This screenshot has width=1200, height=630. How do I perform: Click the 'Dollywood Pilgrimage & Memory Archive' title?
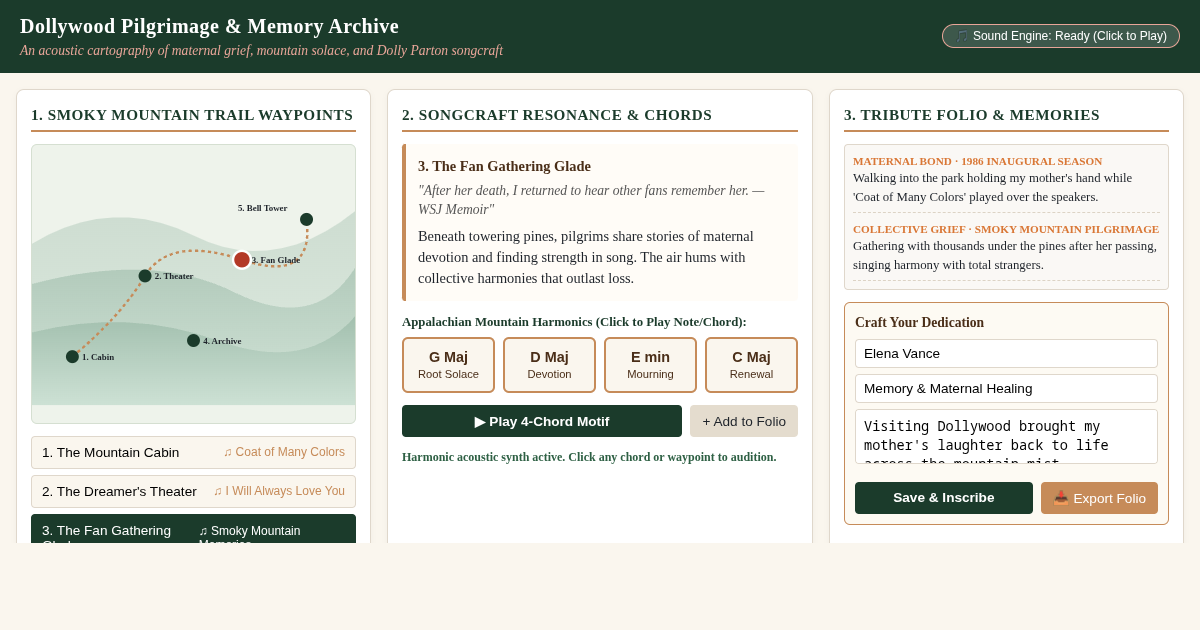point(209,26)
